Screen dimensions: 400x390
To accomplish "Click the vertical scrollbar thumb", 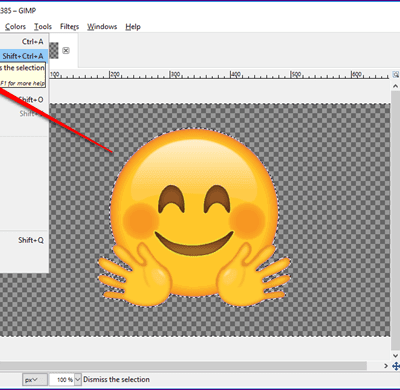I will [395, 220].
